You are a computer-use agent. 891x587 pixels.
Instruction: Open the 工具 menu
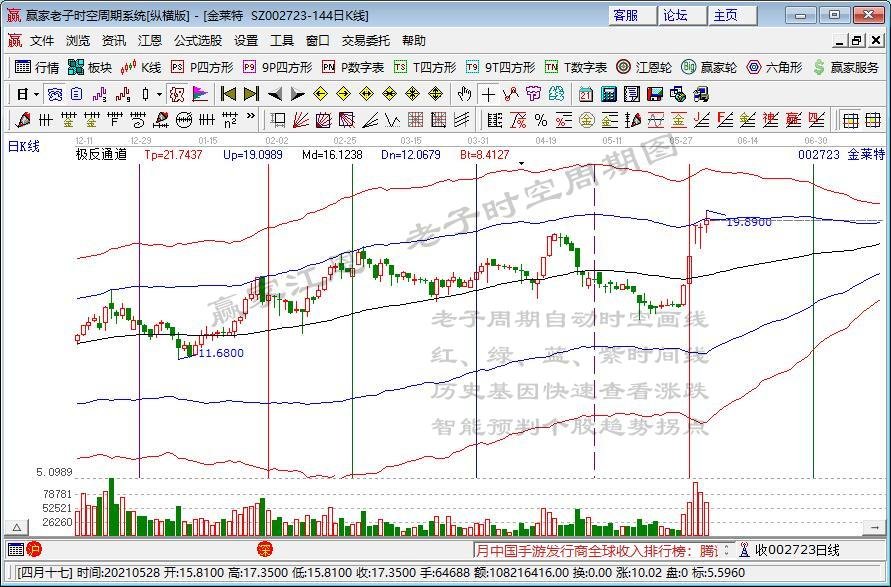282,41
